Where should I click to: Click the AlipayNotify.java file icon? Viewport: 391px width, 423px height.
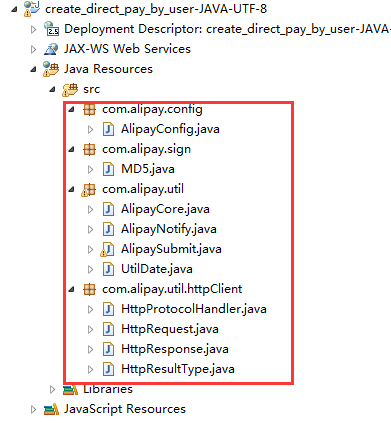pos(108,229)
